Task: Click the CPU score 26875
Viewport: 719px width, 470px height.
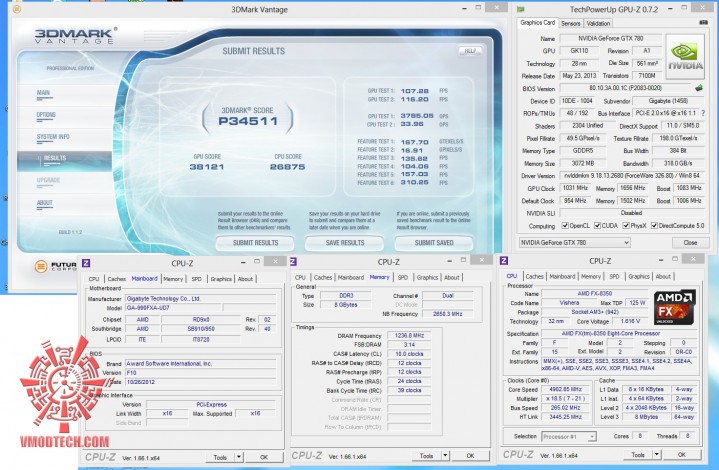Action: 288,167
